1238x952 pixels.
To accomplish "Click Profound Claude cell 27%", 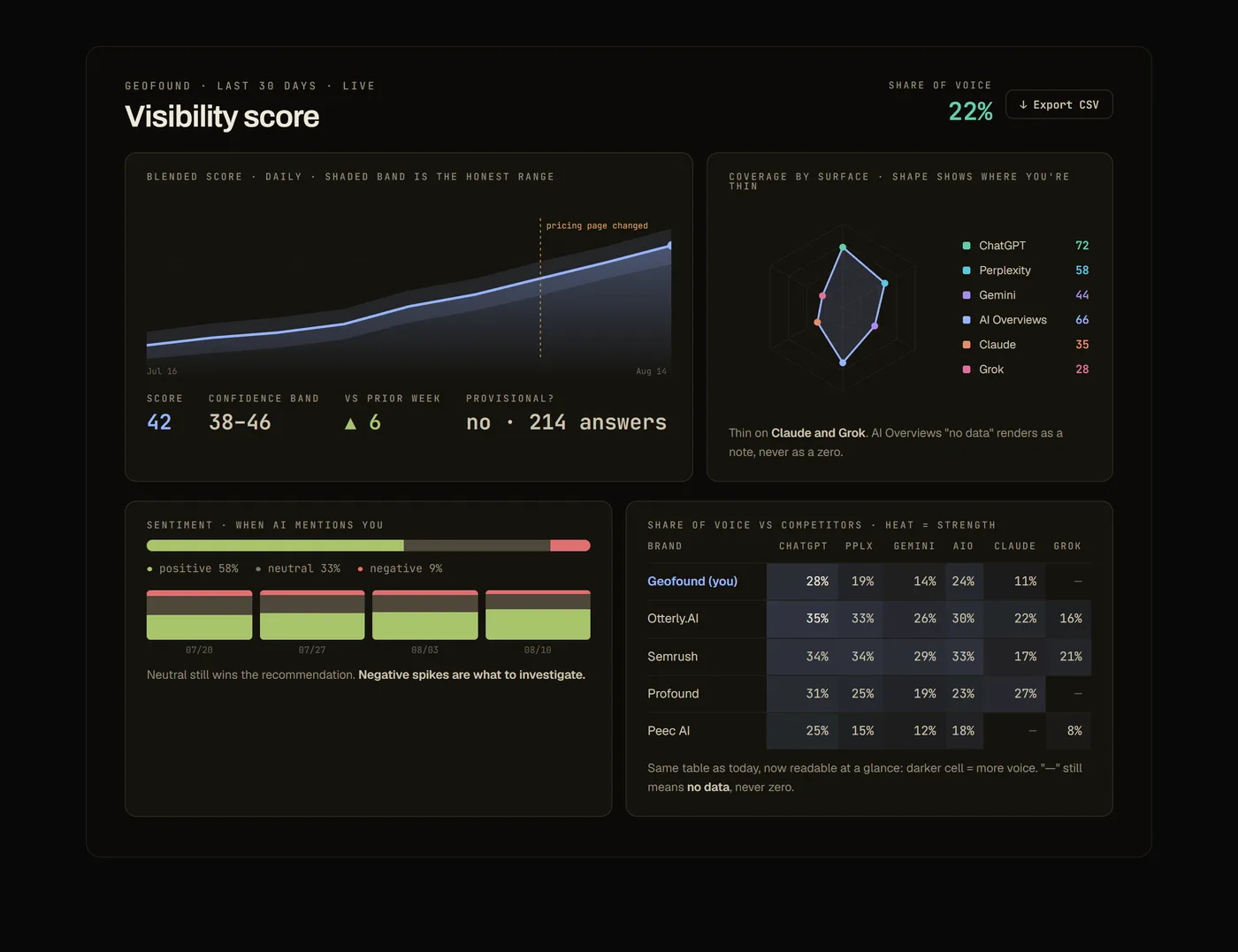I will click(1014, 694).
